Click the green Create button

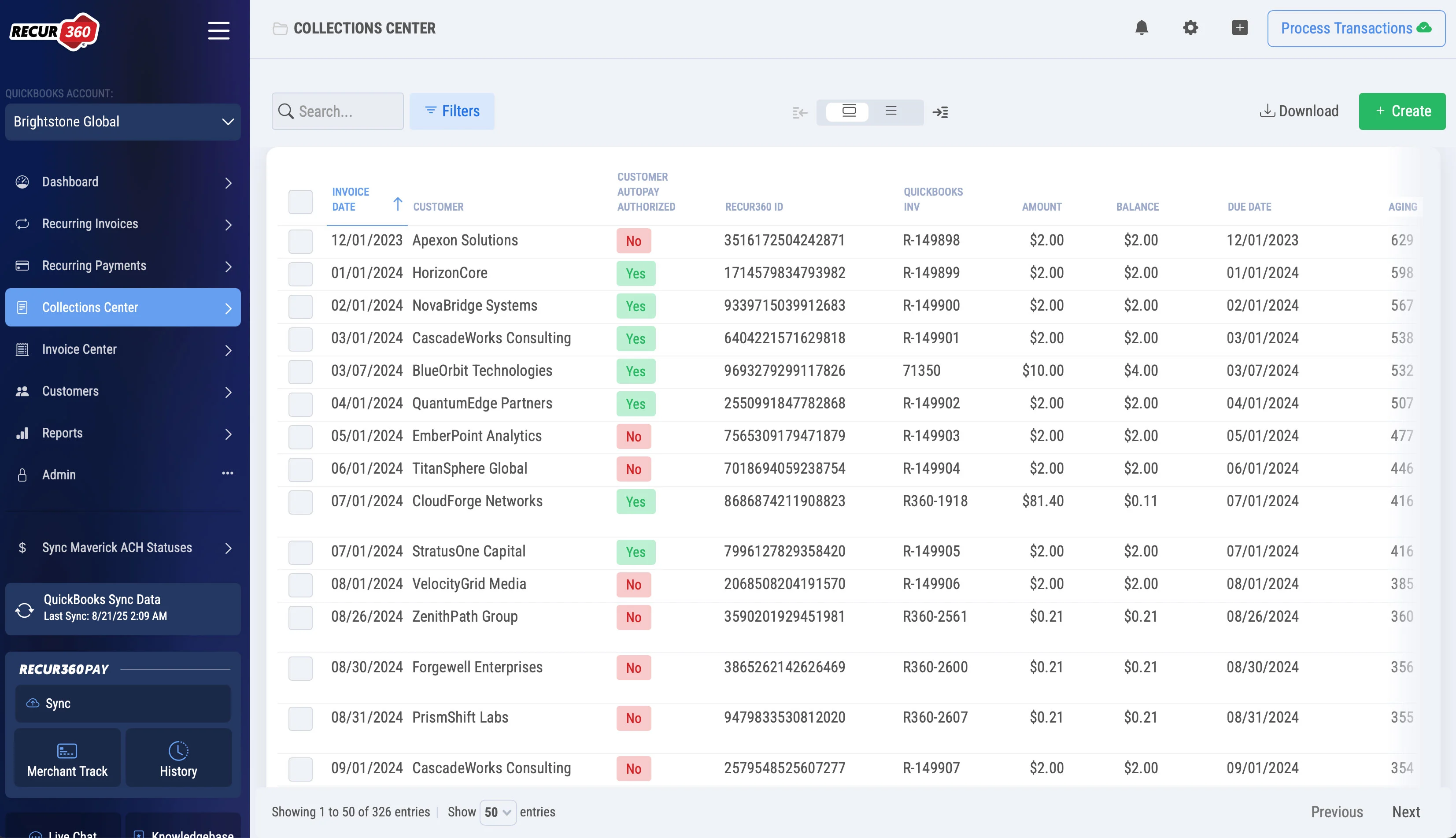[x=1401, y=111]
